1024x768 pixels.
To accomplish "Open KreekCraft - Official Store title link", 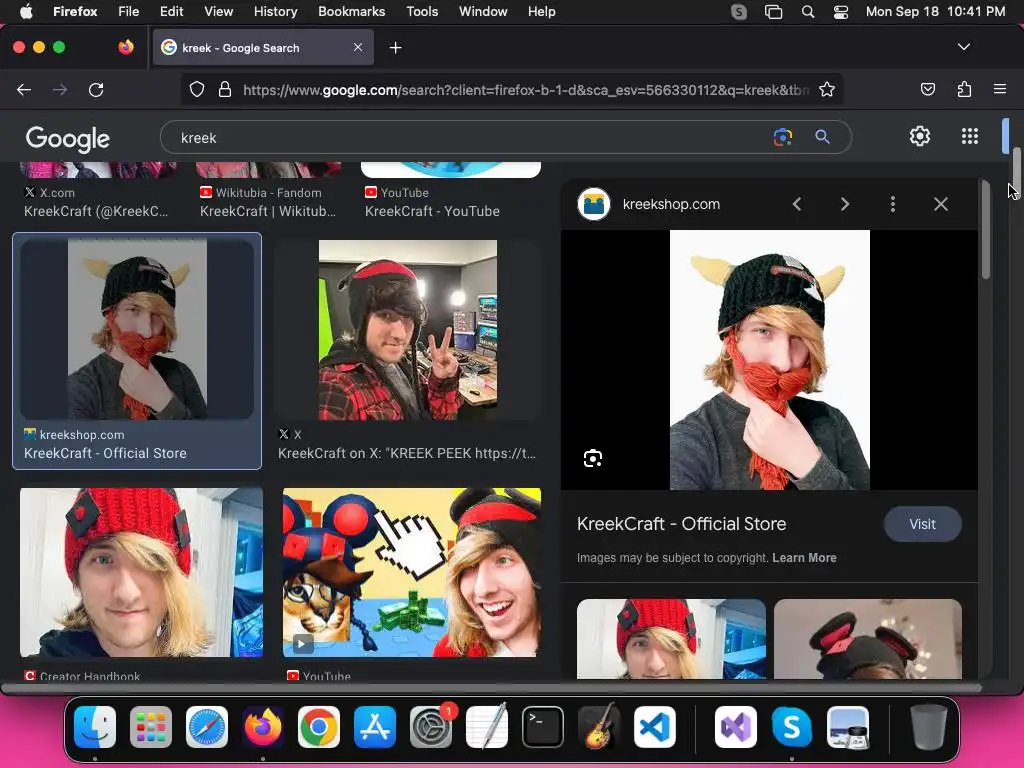I will 681,524.
